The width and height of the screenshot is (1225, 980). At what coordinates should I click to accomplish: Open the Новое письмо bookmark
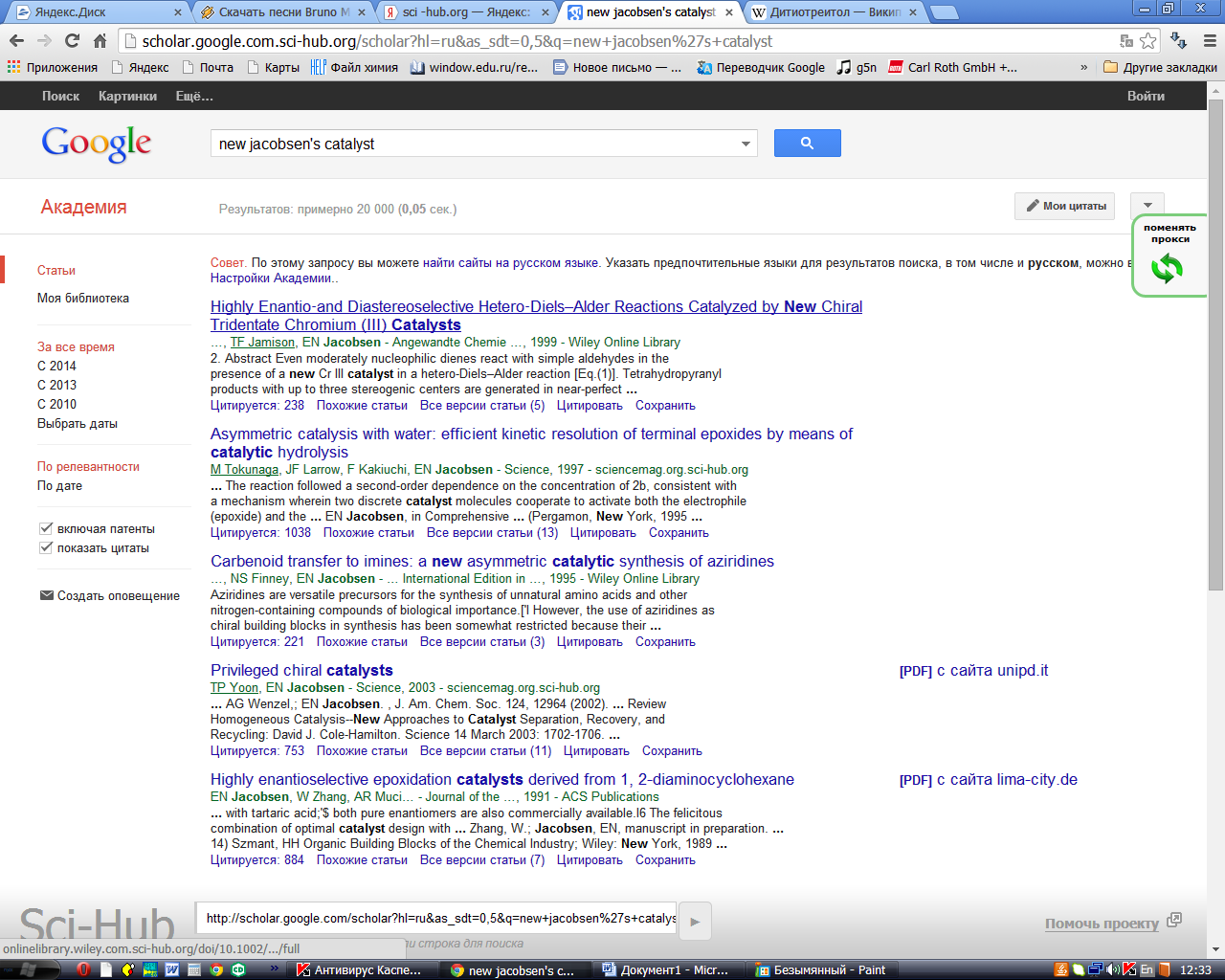pyautogui.click(x=617, y=67)
